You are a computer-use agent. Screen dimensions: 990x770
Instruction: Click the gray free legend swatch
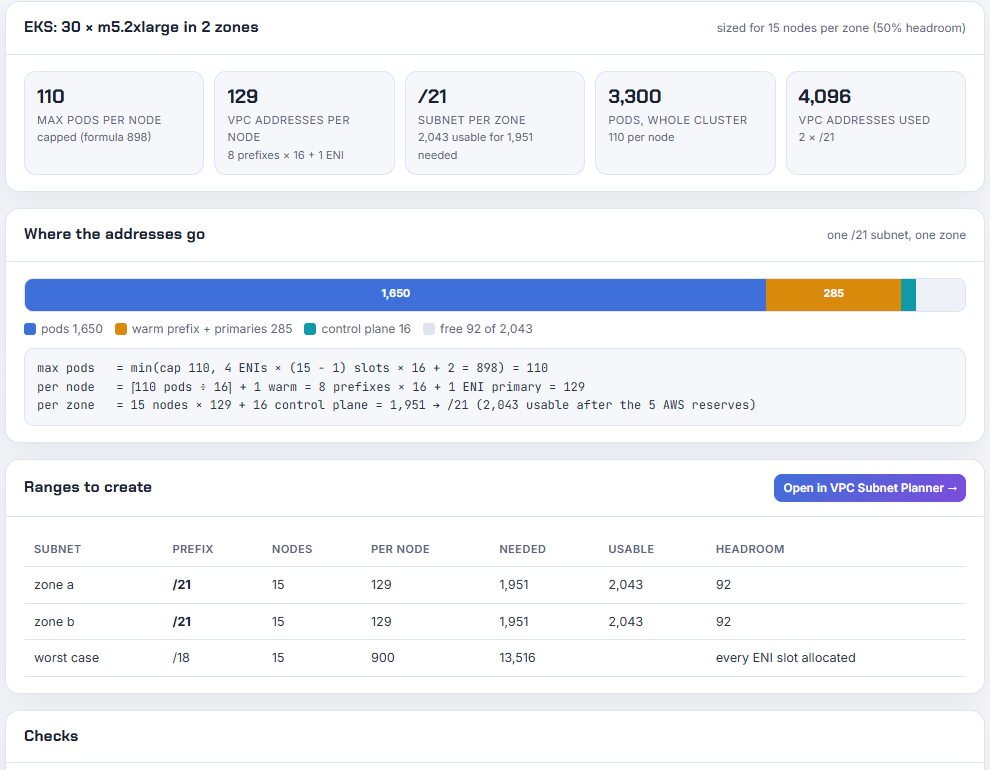click(x=429, y=329)
